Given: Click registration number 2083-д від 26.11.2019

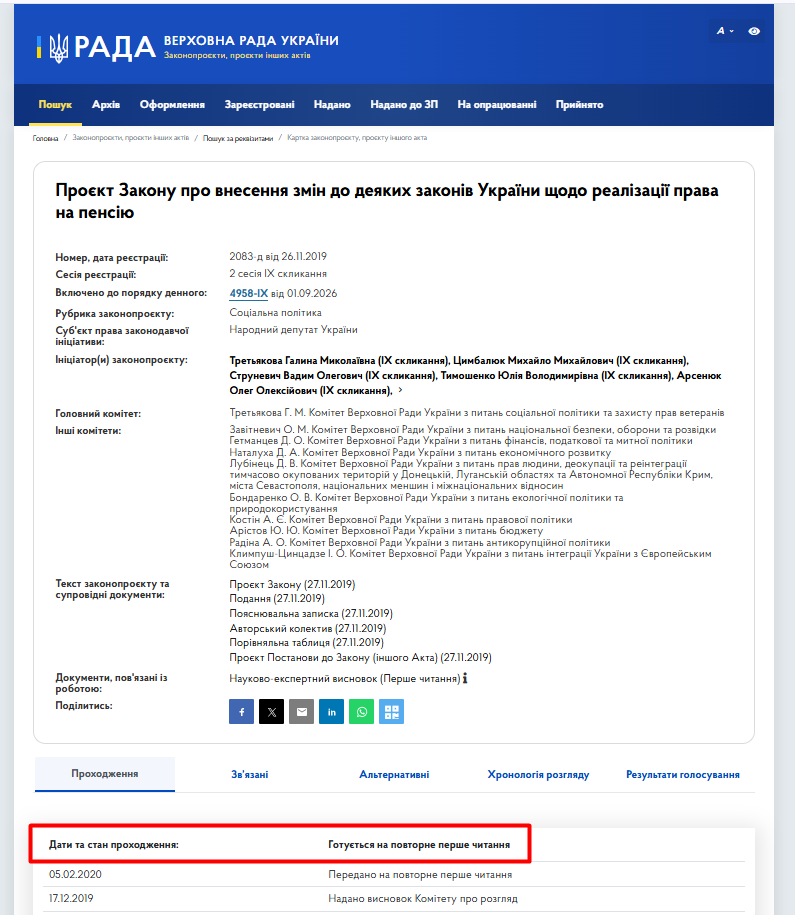Looking at the screenshot, I should [x=278, y=256].
